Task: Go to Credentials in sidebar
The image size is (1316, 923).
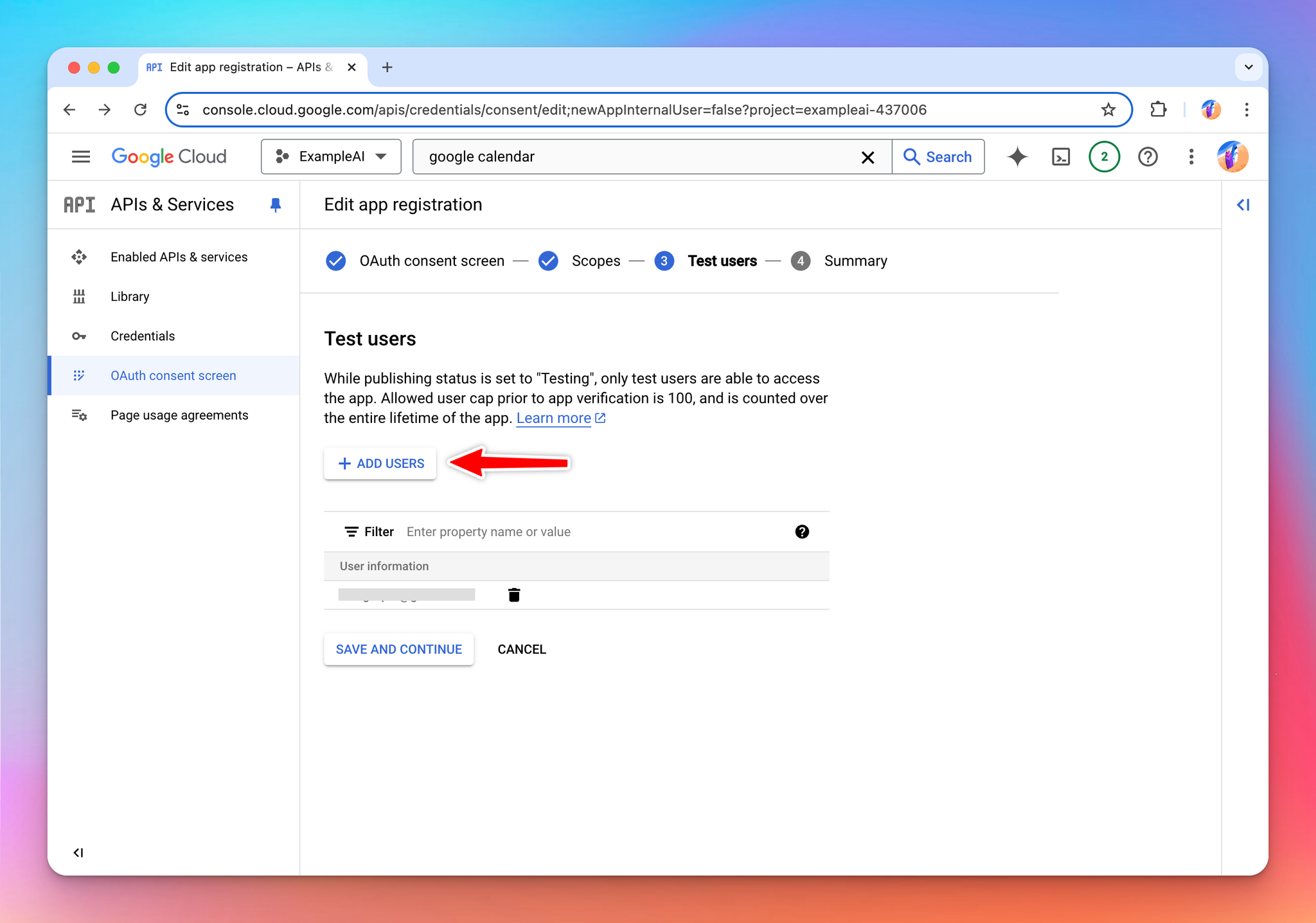Action: (142, 336)
